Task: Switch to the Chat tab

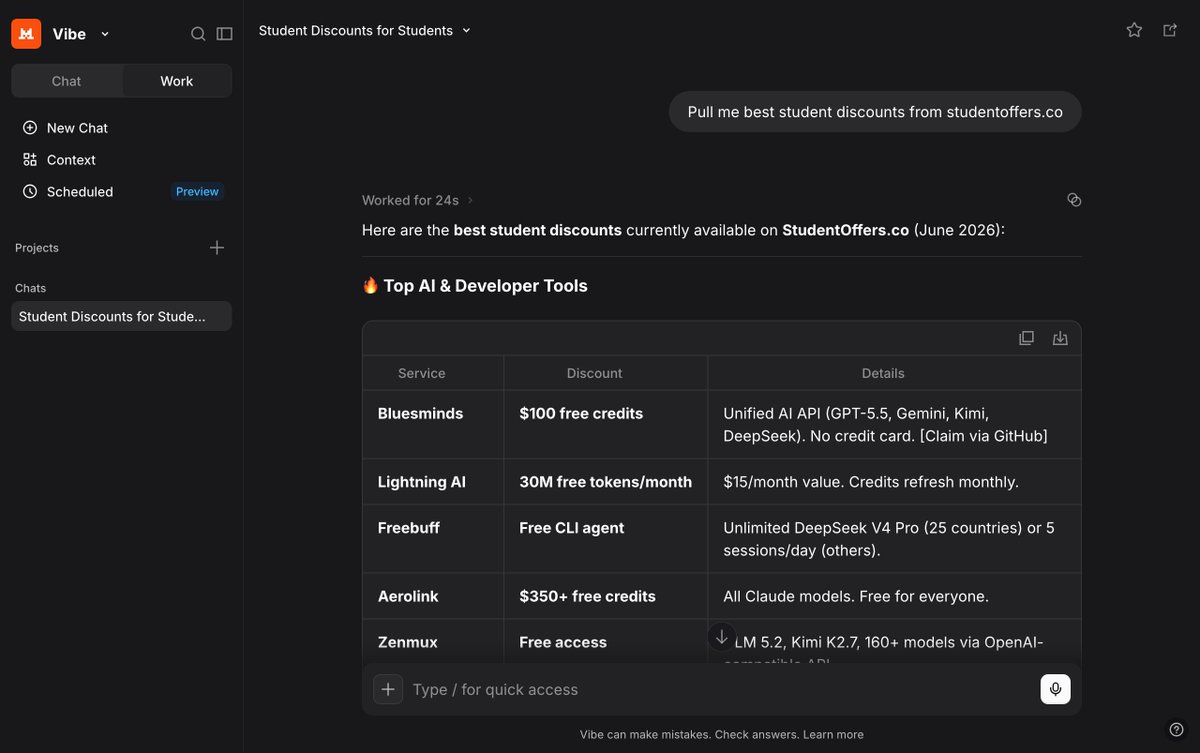Action: (67, 81)
